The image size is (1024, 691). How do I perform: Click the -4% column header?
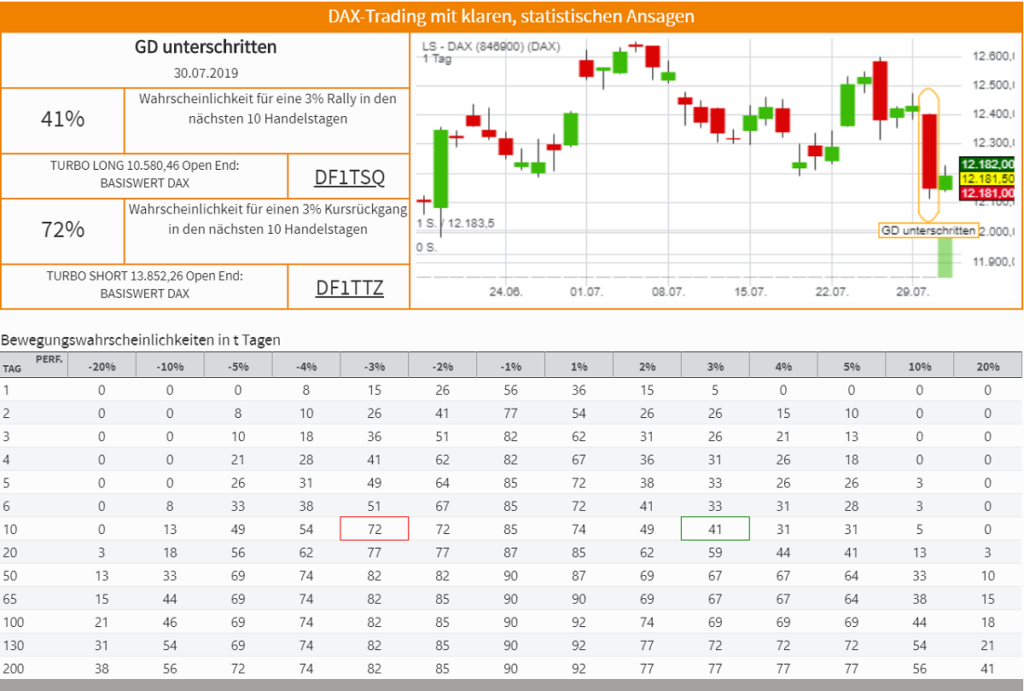click(x=306, y=366)
